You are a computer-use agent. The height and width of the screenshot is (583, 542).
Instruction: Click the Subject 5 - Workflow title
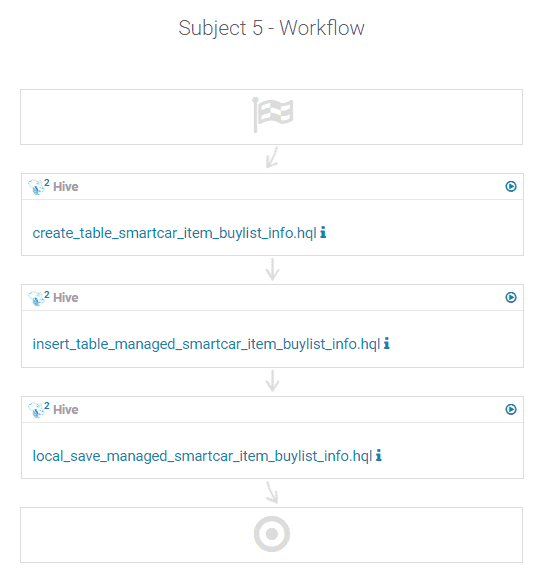pyautogui.click(x=271, y=28)
